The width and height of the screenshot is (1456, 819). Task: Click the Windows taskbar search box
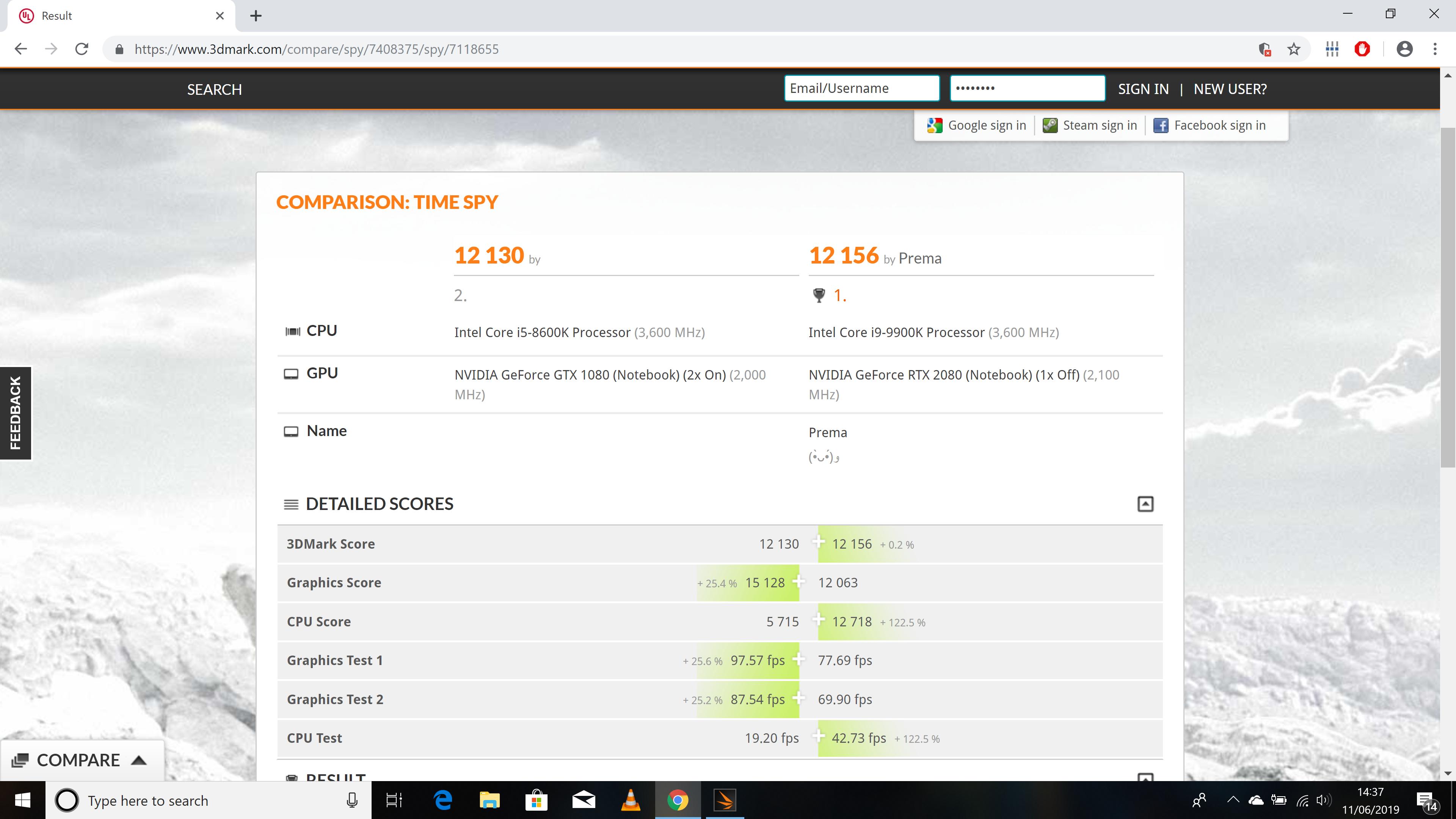tap(208, 800)
